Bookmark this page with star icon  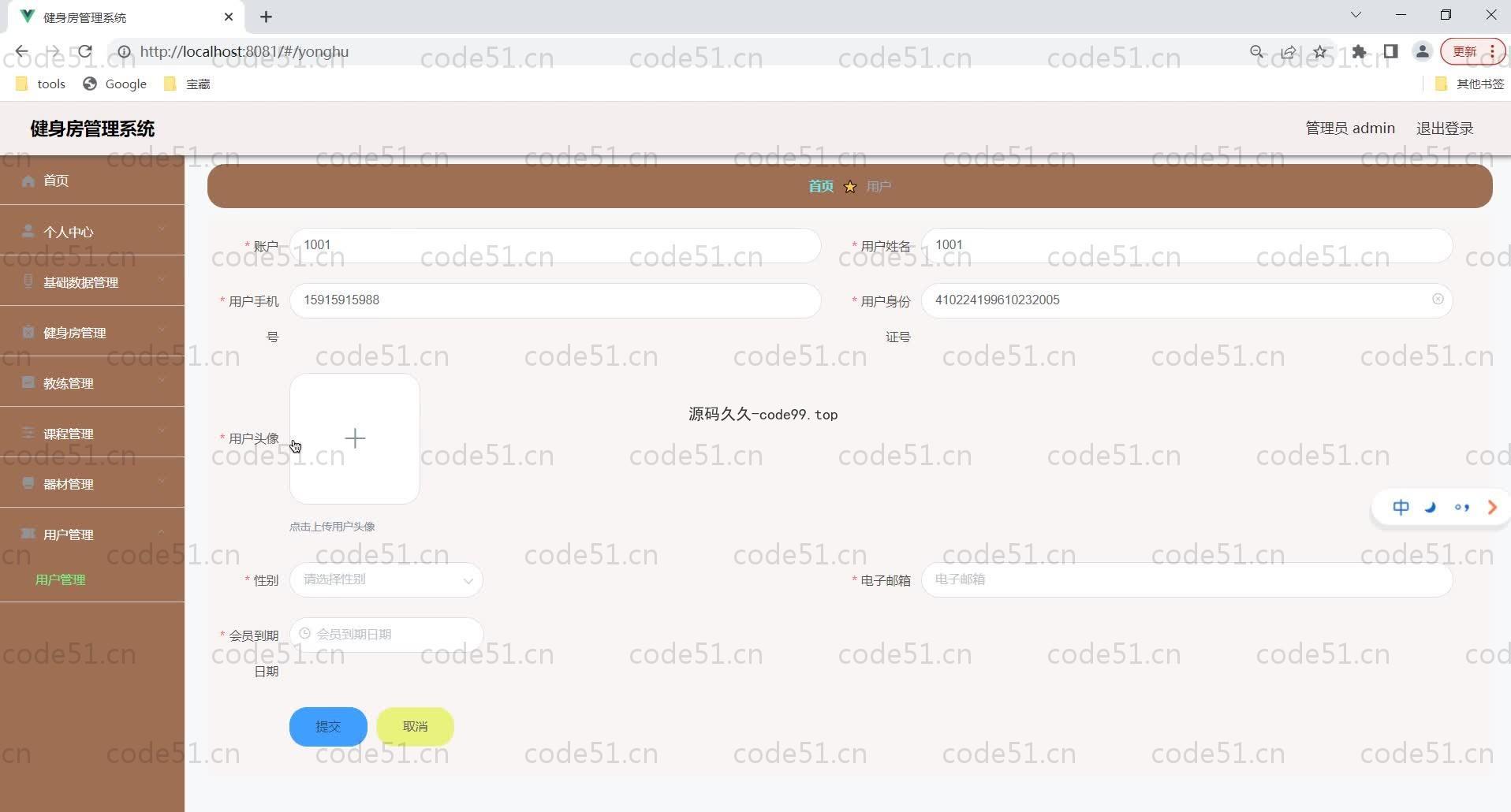tap(1320, 52)
